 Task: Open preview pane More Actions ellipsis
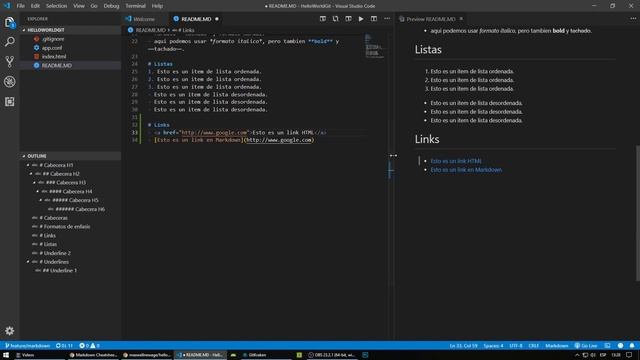633,19
